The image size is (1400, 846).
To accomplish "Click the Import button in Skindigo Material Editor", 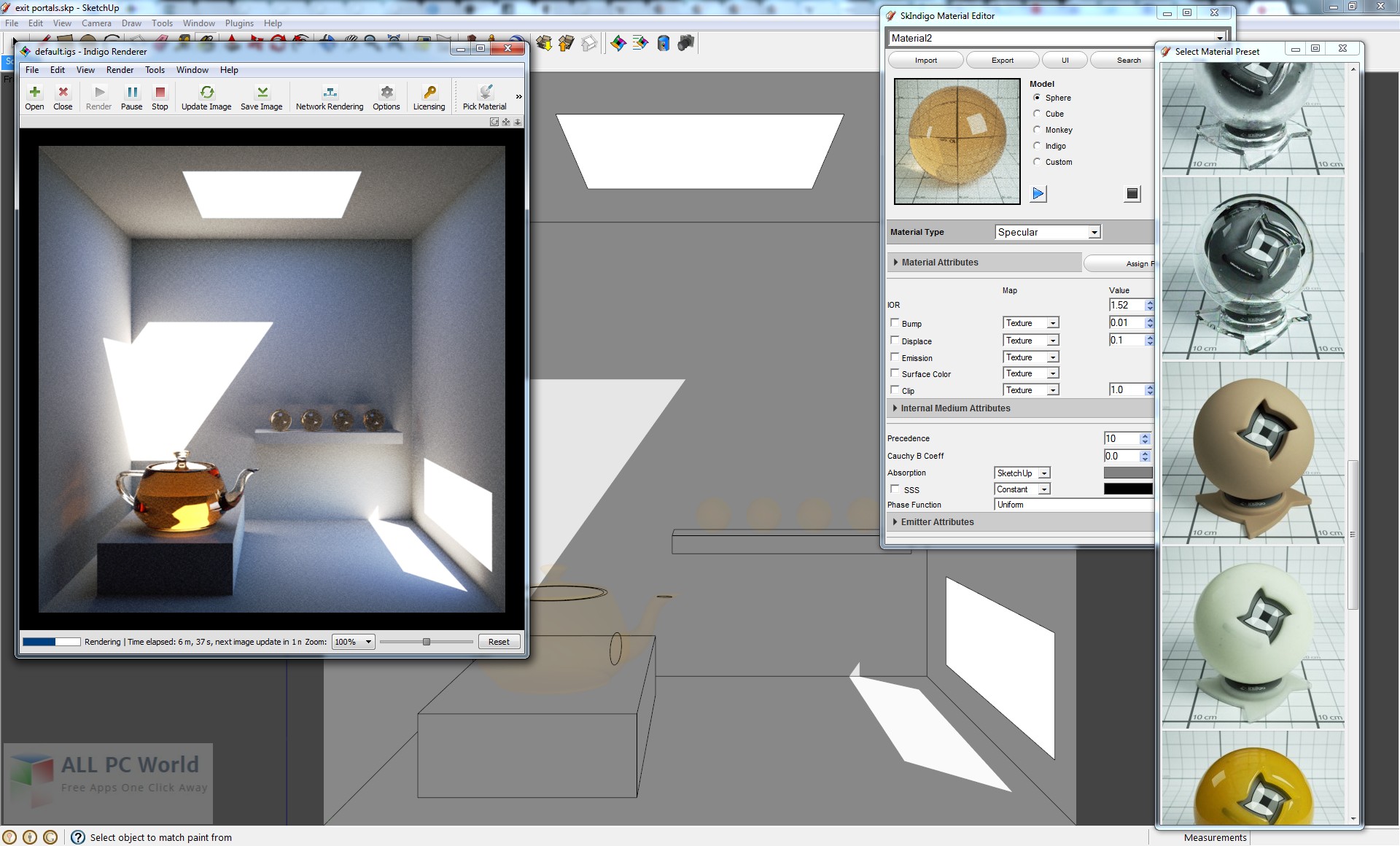I will coord(924,60).
